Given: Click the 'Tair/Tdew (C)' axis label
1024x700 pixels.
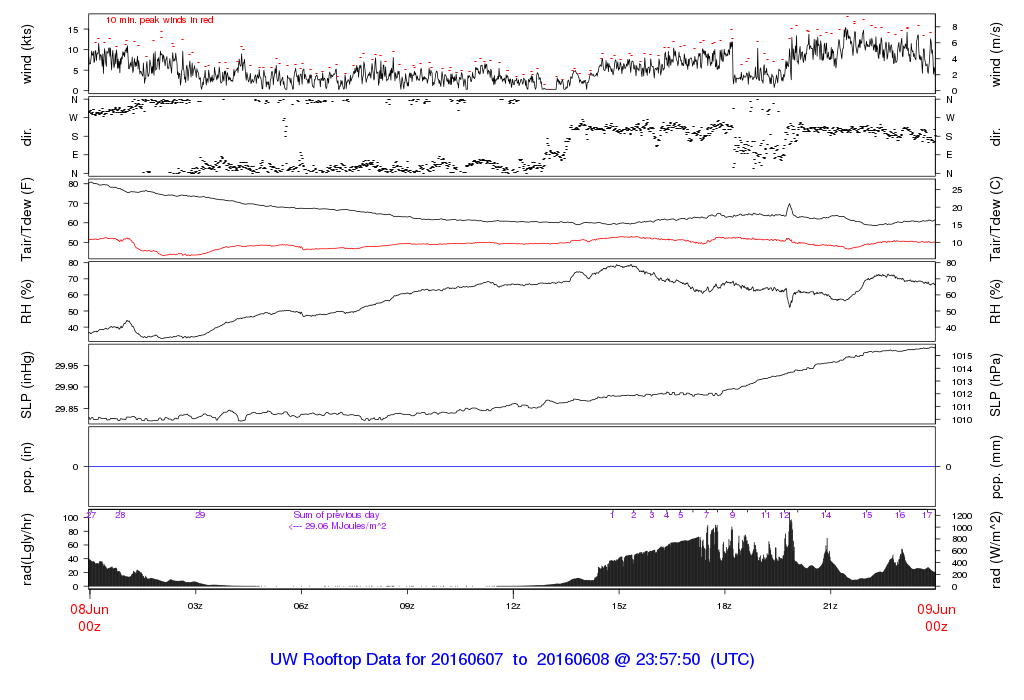Looking at the screenshot, I should 995,219.
